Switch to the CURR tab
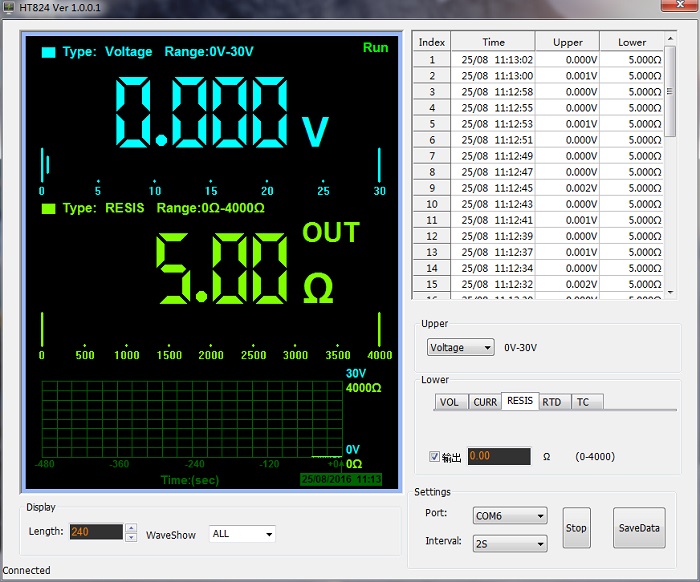The width and height of the screenshot is (700, 582). coord(485,402)
